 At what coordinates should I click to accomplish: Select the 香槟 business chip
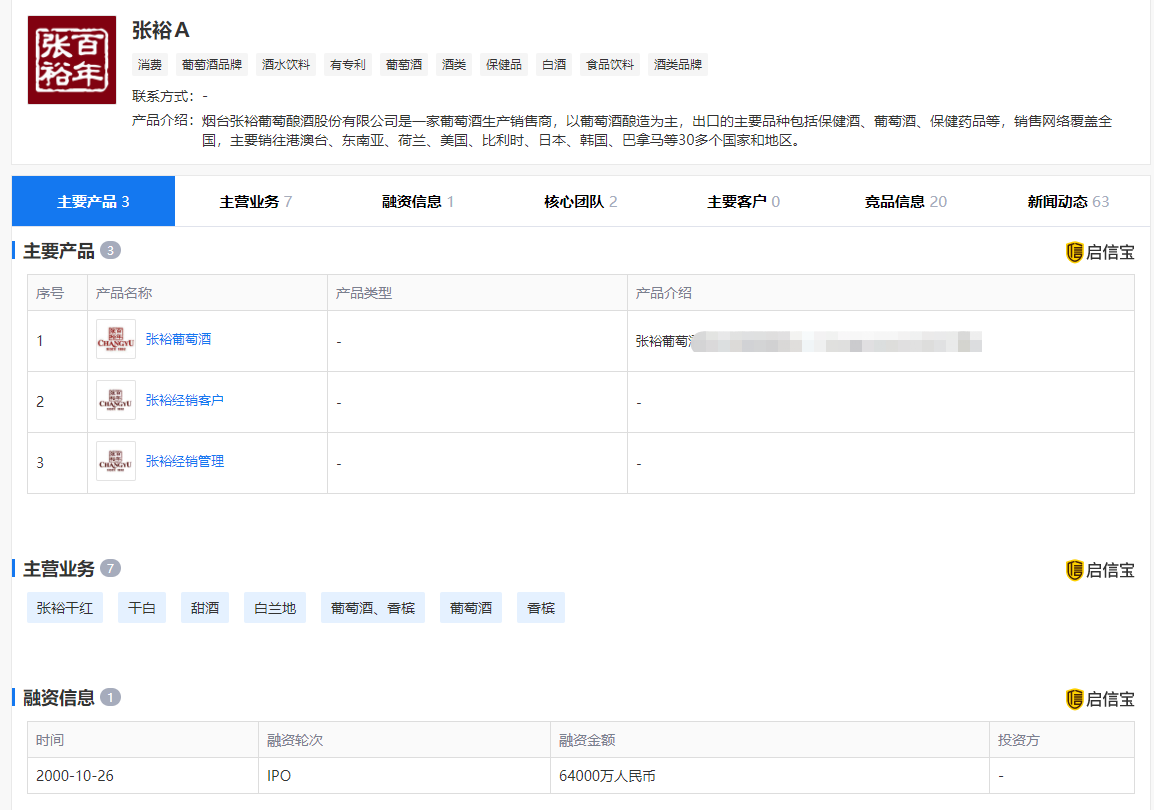pos(541,608)
